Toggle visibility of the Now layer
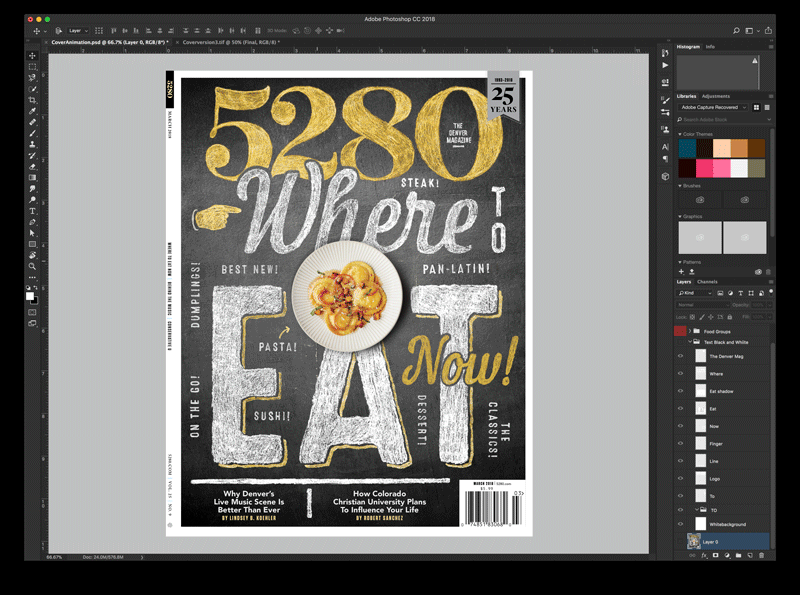800x595 pixels. tap(680, 426)
